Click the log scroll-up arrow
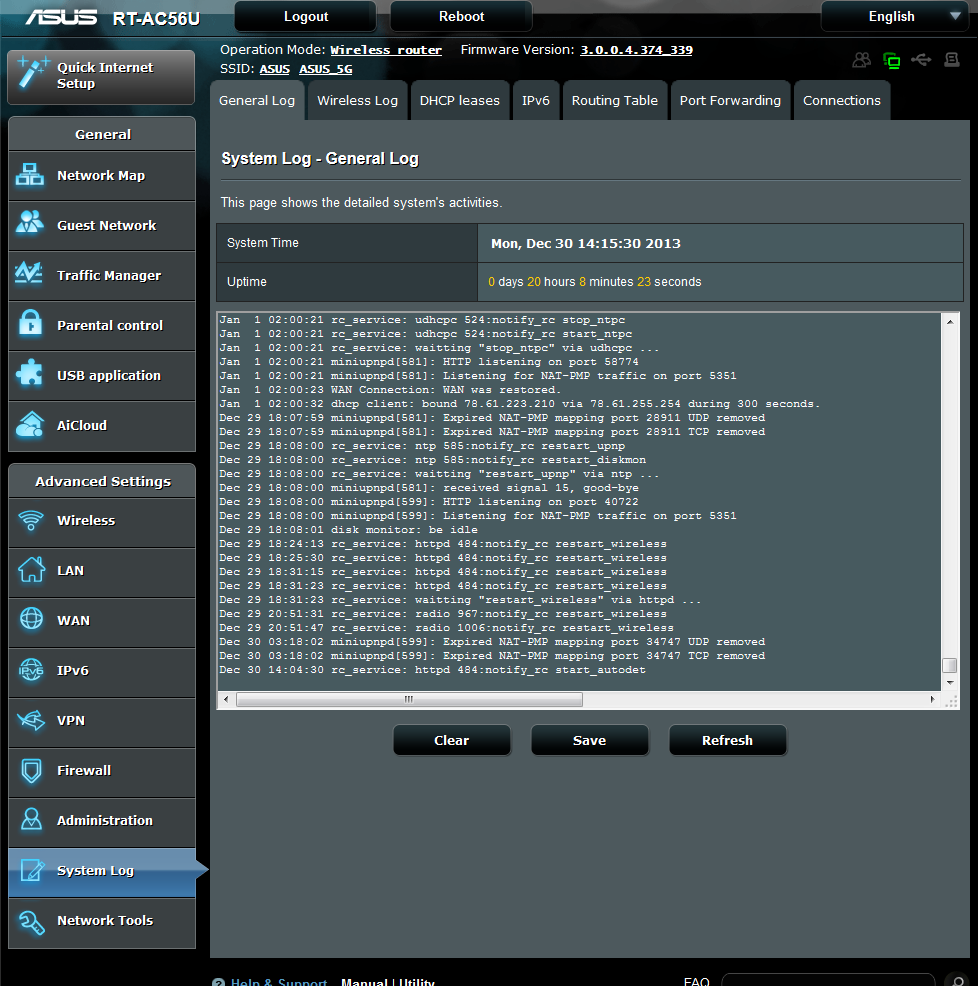 [950, 321]
